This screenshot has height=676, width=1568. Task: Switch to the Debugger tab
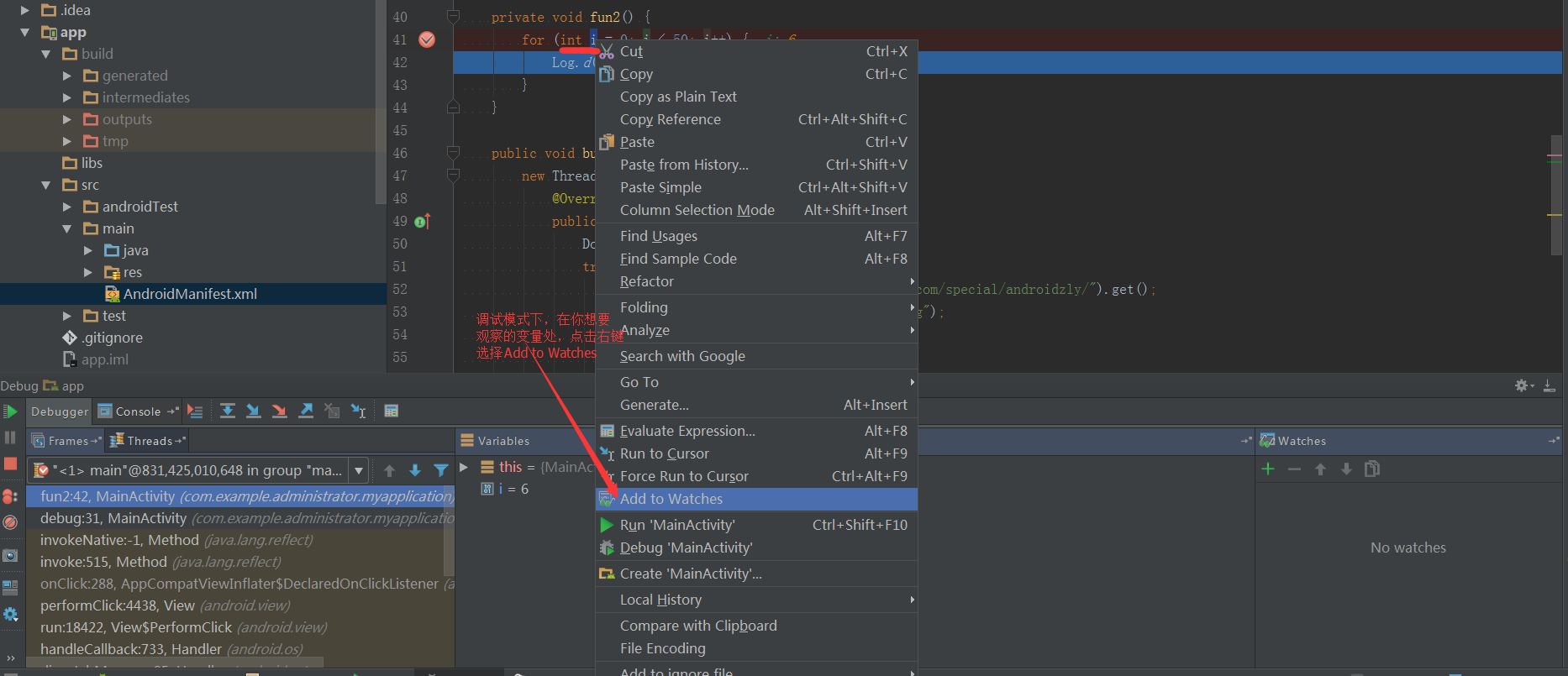[x=60, y=411]
